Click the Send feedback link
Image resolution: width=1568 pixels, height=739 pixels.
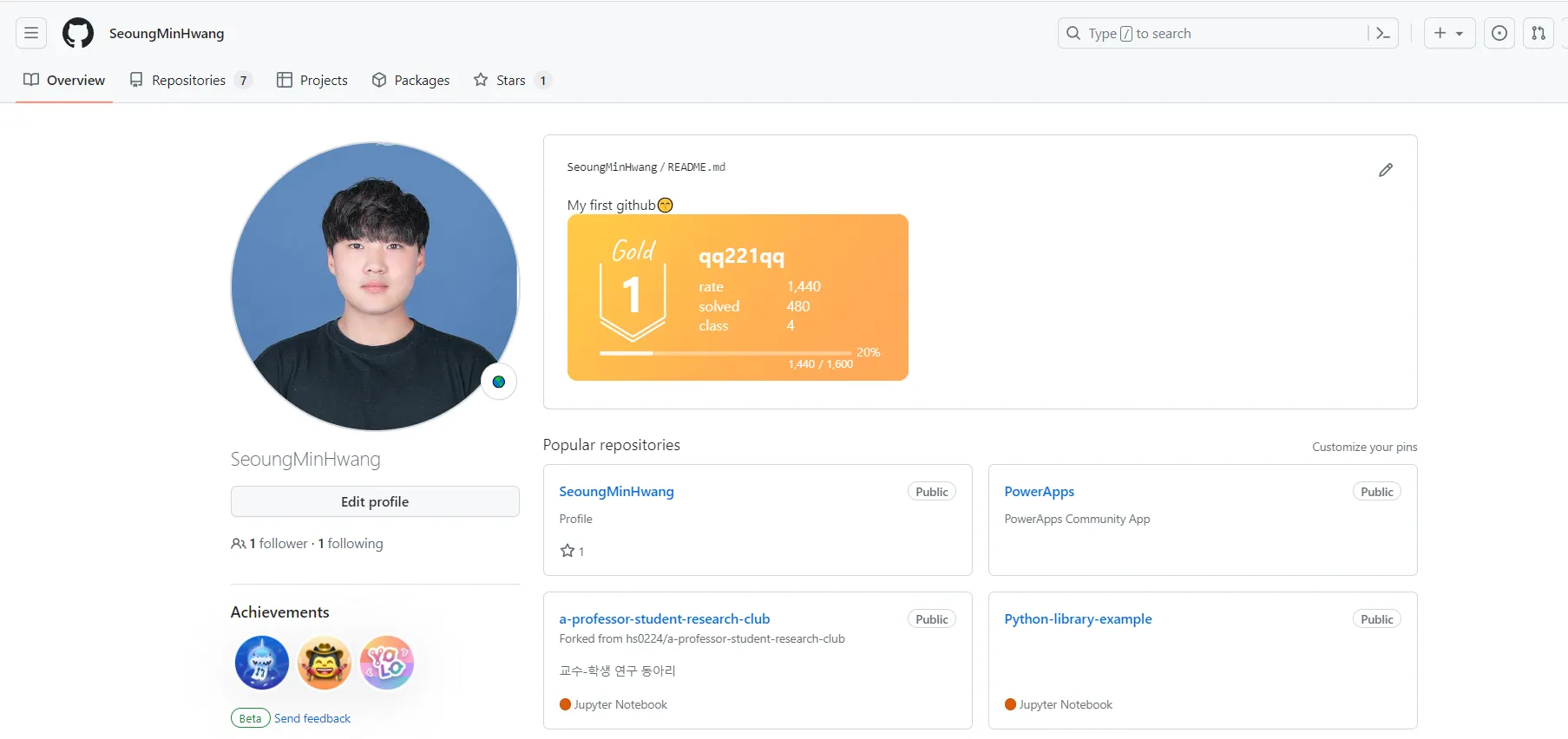coord(312,718)
